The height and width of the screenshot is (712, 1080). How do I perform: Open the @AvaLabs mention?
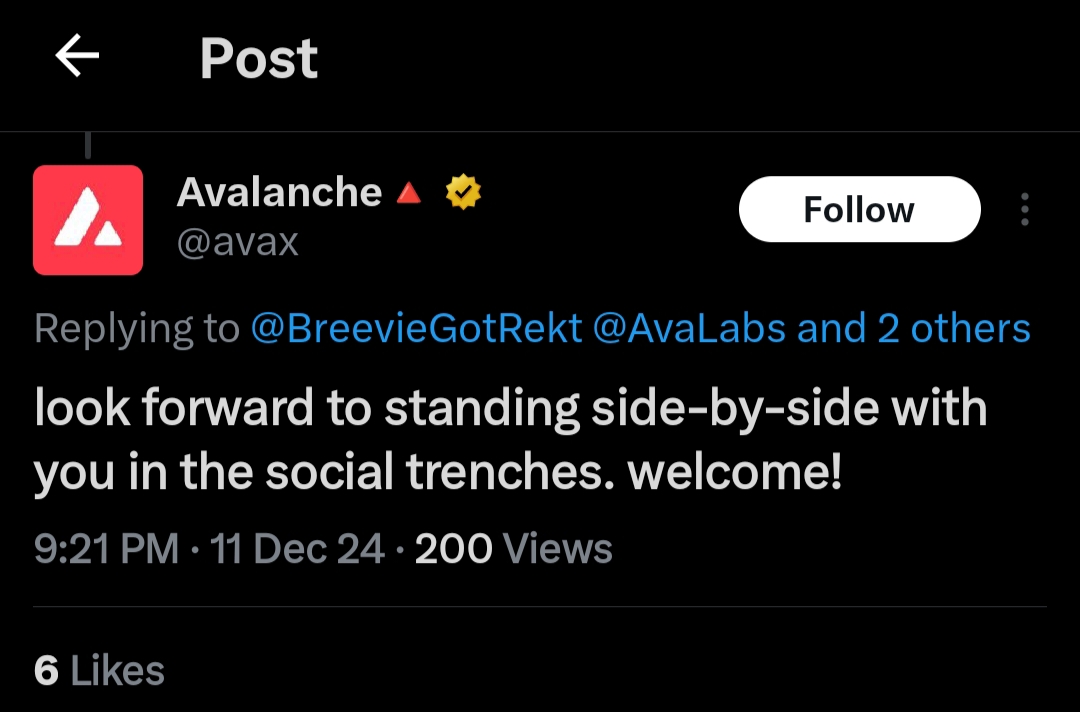689,328
